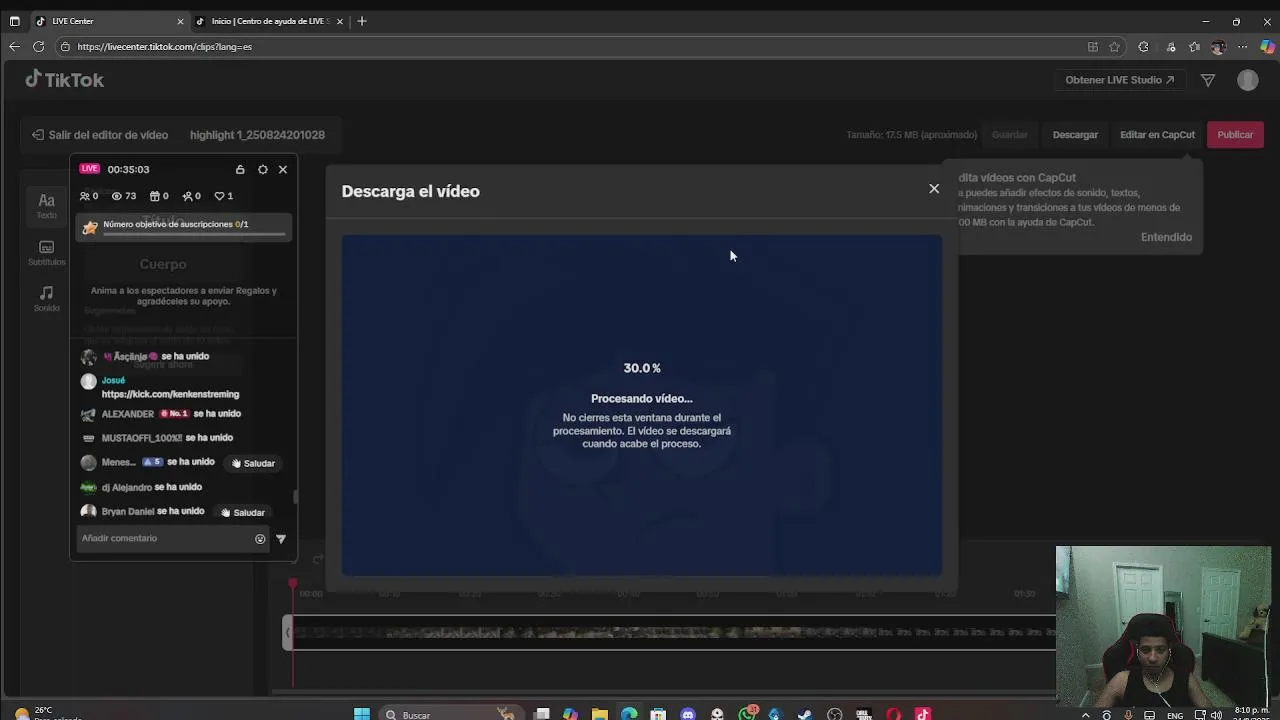1280x720 pixels.
Task: Click the ENG language indicator in tray
Action: (1175, 715)
